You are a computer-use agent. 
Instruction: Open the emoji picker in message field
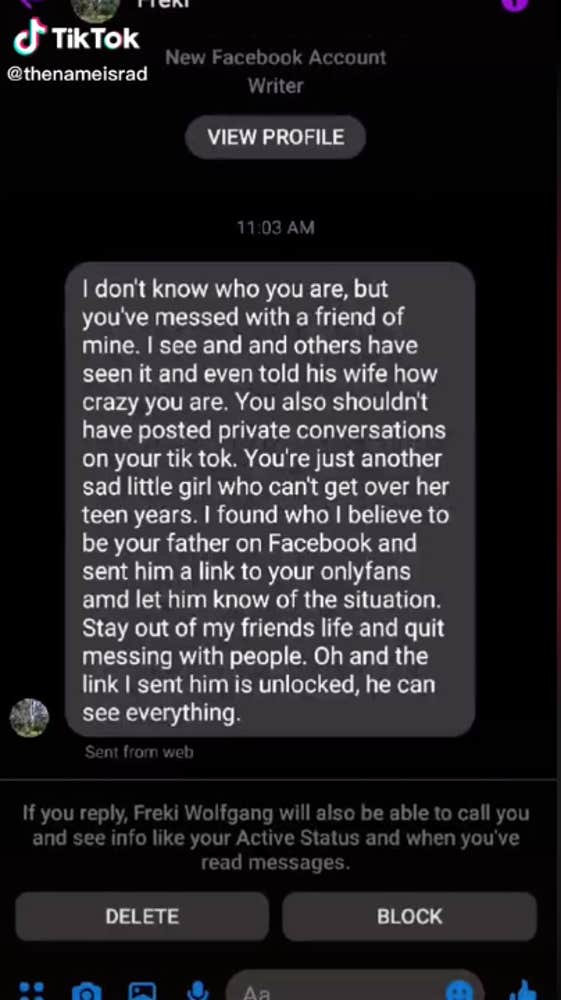pyautogui.click(x=460, y=990)
